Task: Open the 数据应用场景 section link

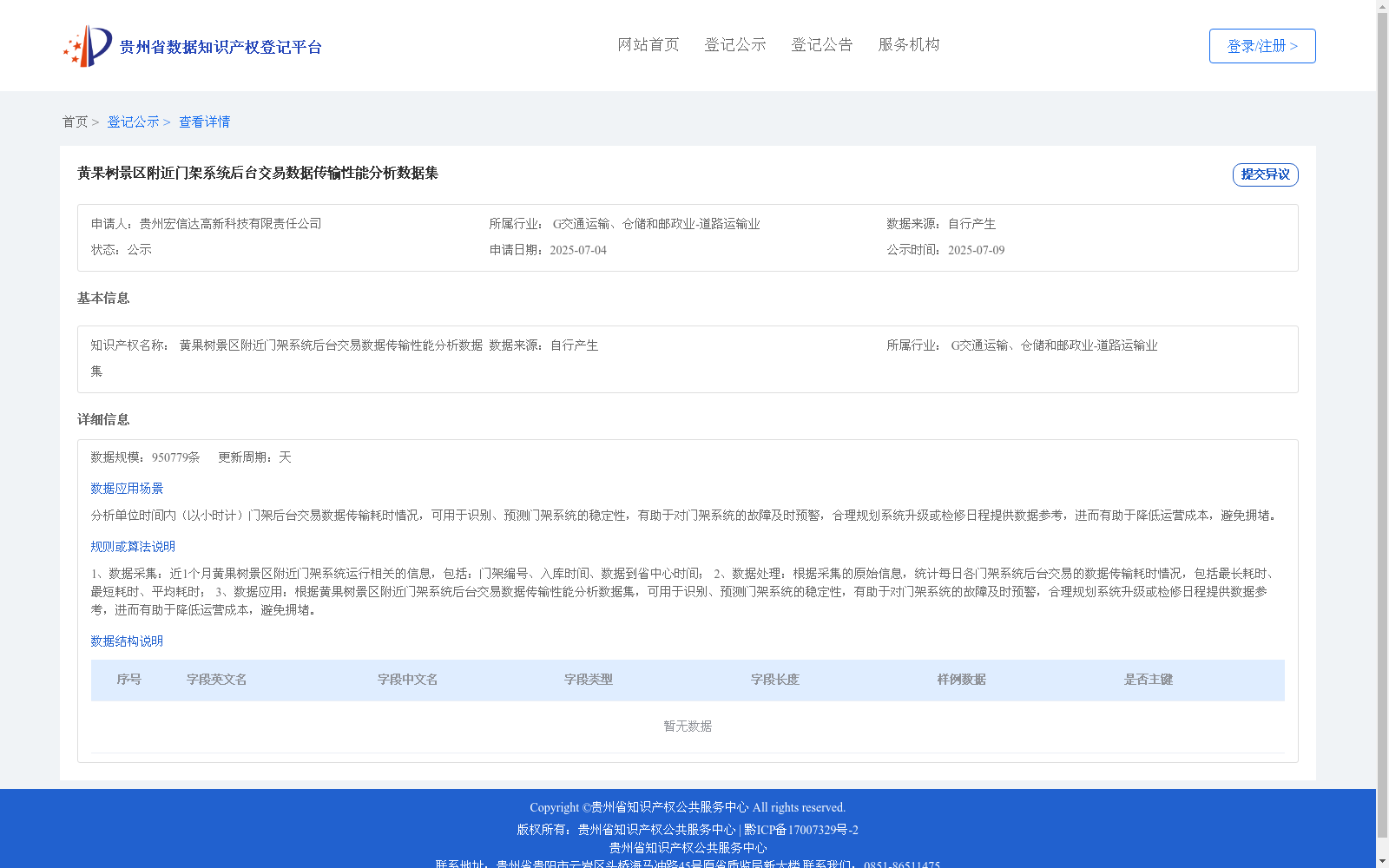Action: click(x=125, y=488)
